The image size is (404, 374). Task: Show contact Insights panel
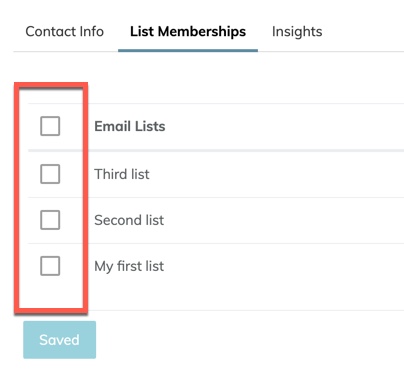297,32
